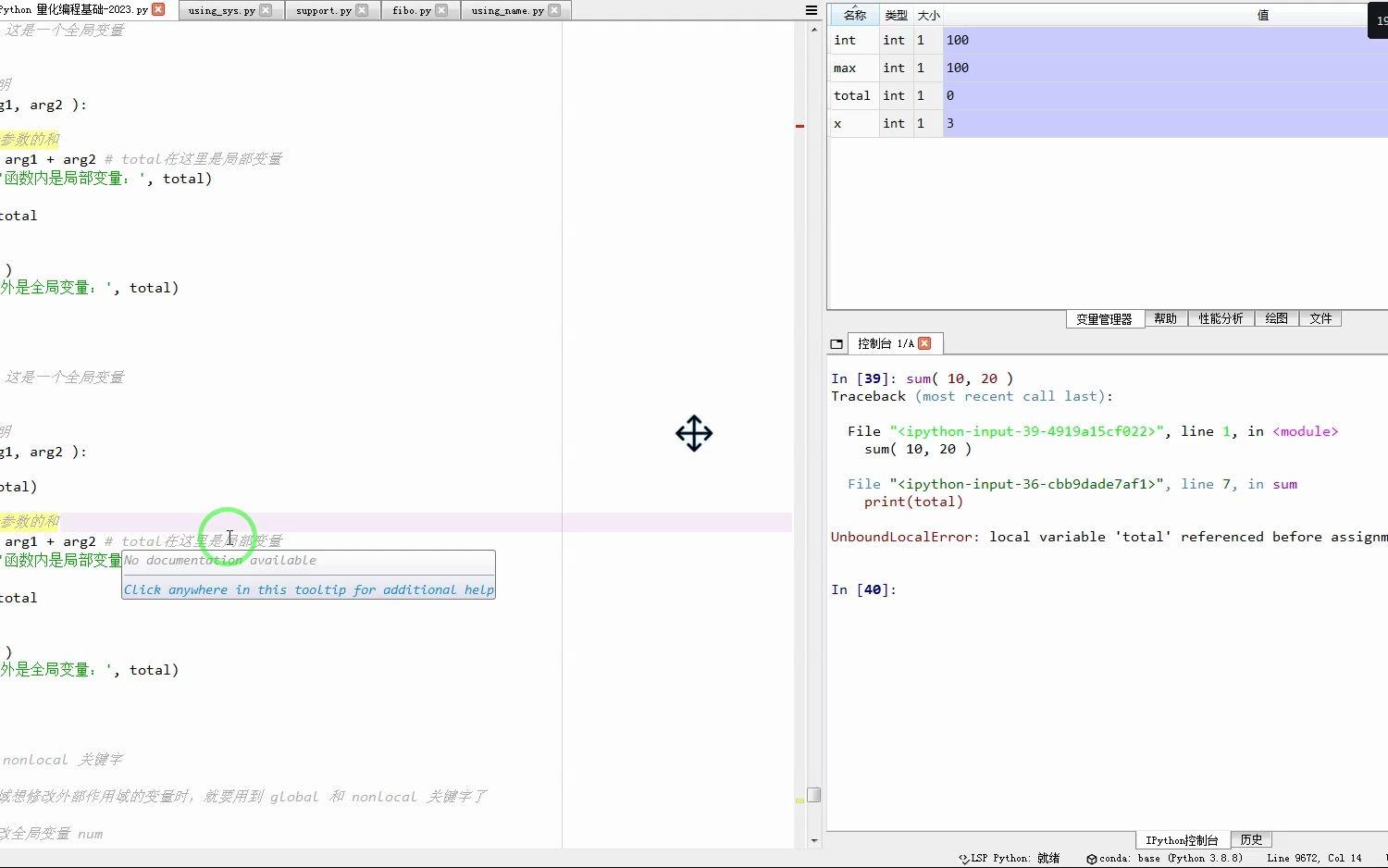Select the 'total' variable name cell
This screenshot has height=868, width=1388.
[854, 96]
